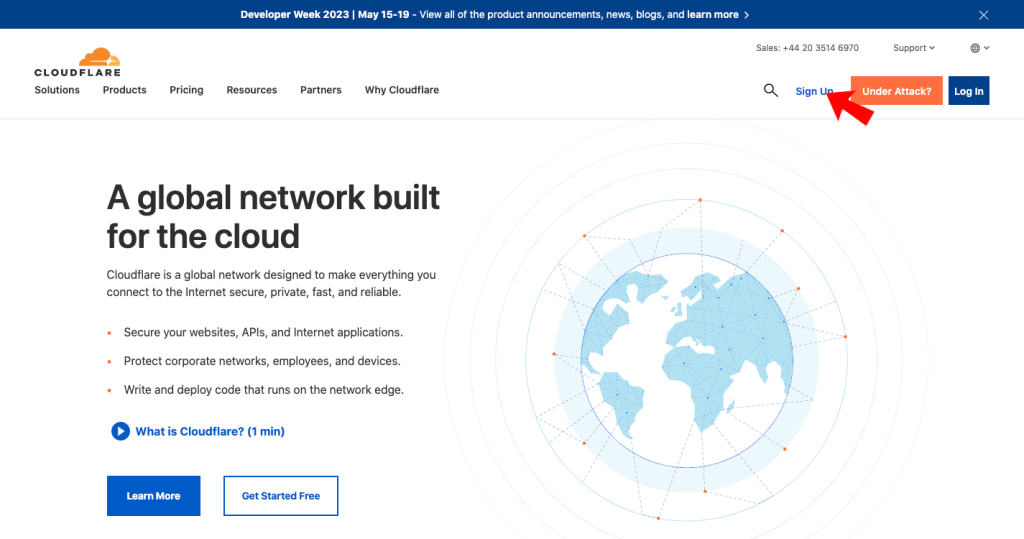
Task: Click the Write and deploy code bullet text
Action: 264,390
